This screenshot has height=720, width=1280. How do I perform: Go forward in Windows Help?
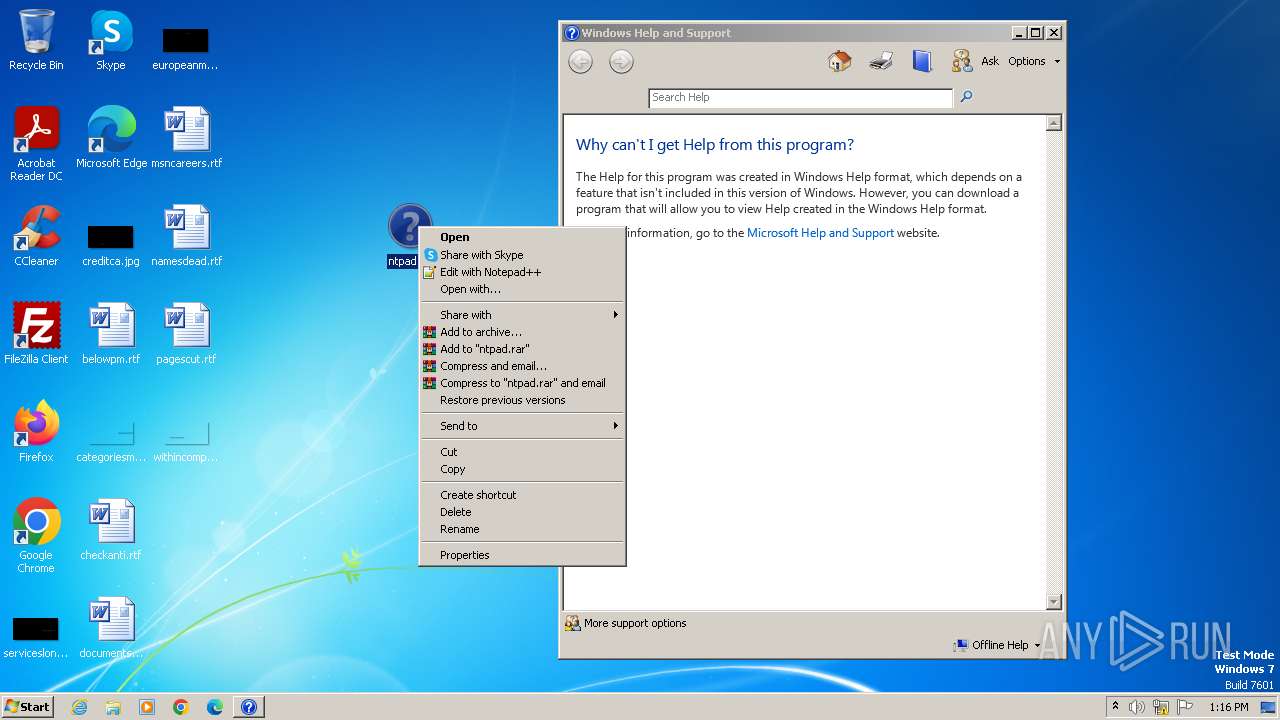pyautogui.click(x=621, y=62)
